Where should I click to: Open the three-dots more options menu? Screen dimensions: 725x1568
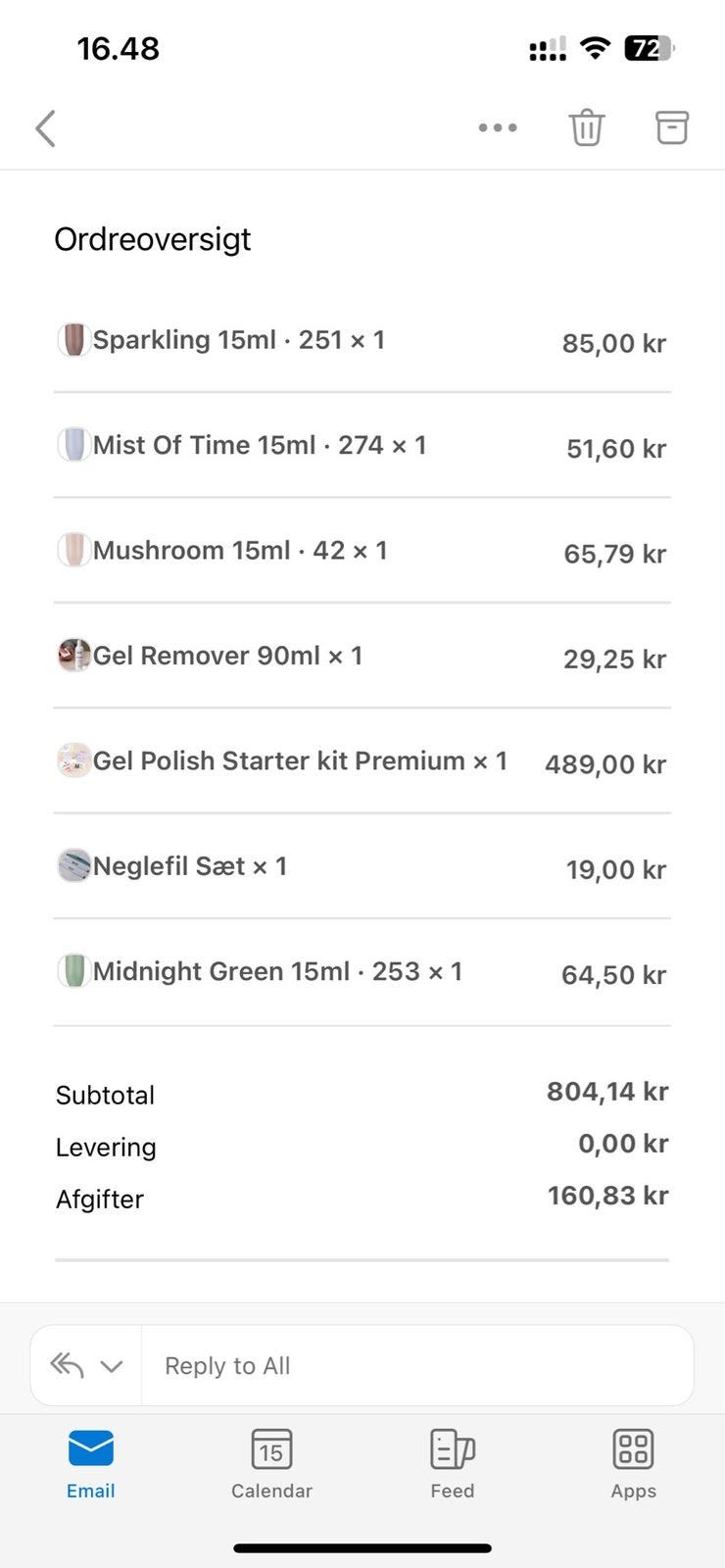tap(498, 127)
